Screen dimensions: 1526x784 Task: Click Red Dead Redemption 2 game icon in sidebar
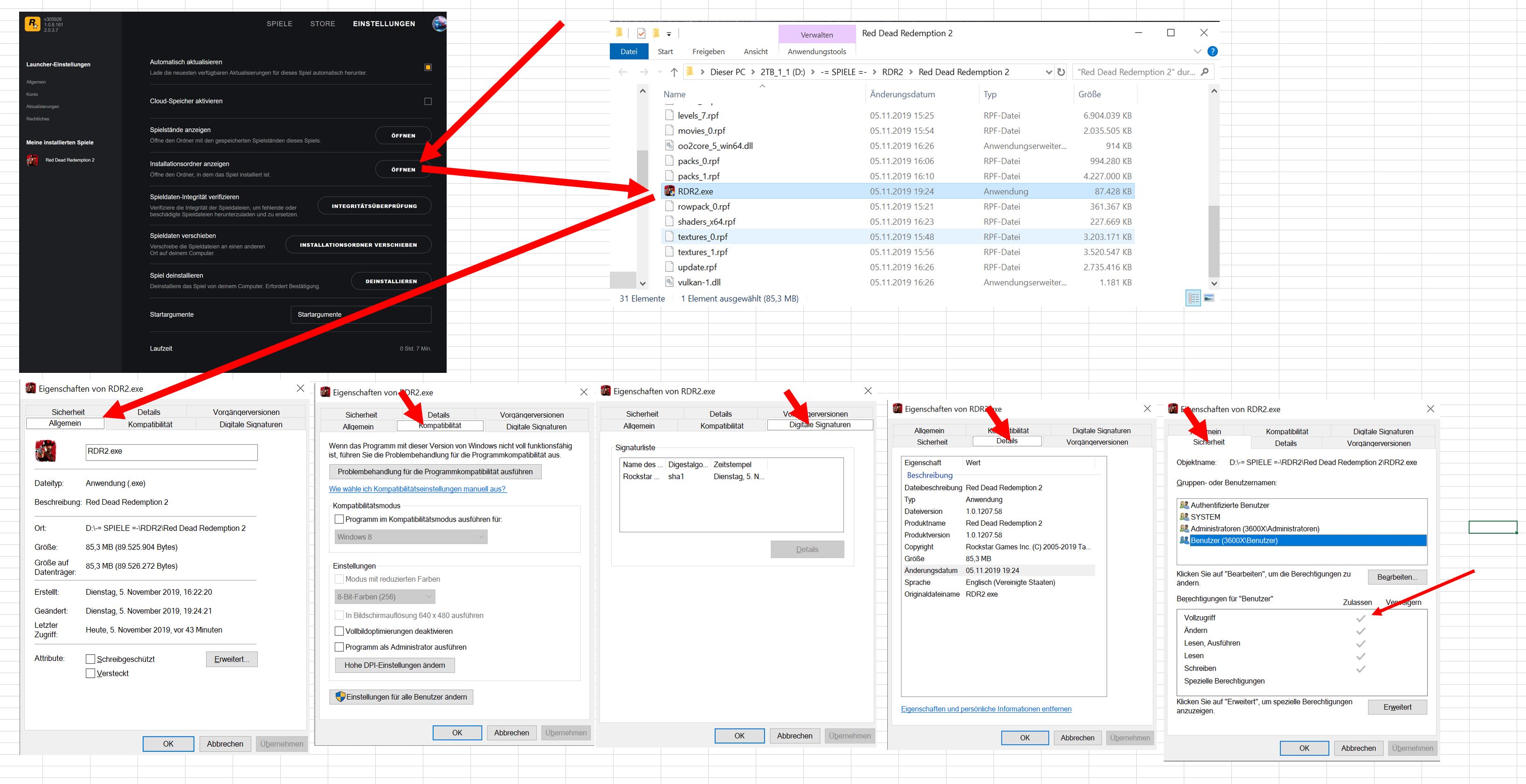(x=33, y=160)
